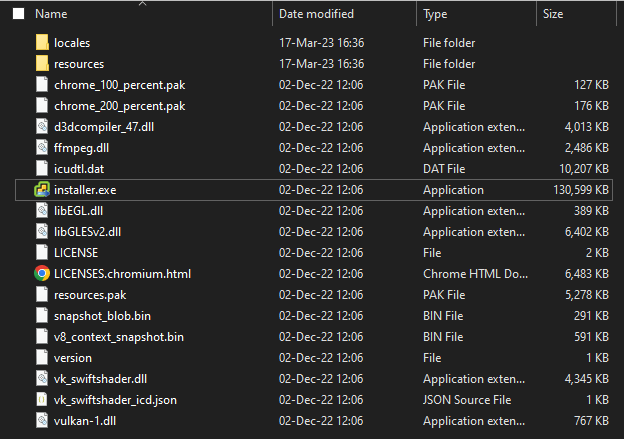Viewport: 624px width, 439px height.
Task: Sort files by Size column
Action: point(553,14)
